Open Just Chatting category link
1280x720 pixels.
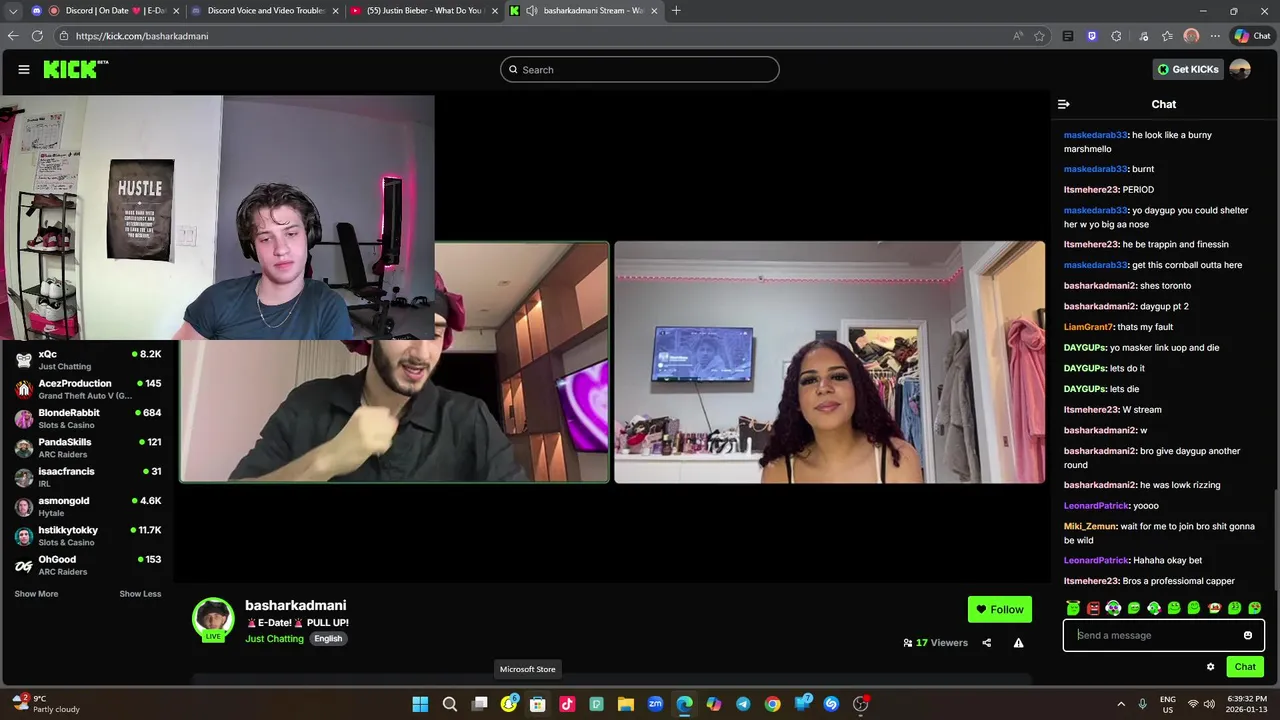click(x=274, y=639)
